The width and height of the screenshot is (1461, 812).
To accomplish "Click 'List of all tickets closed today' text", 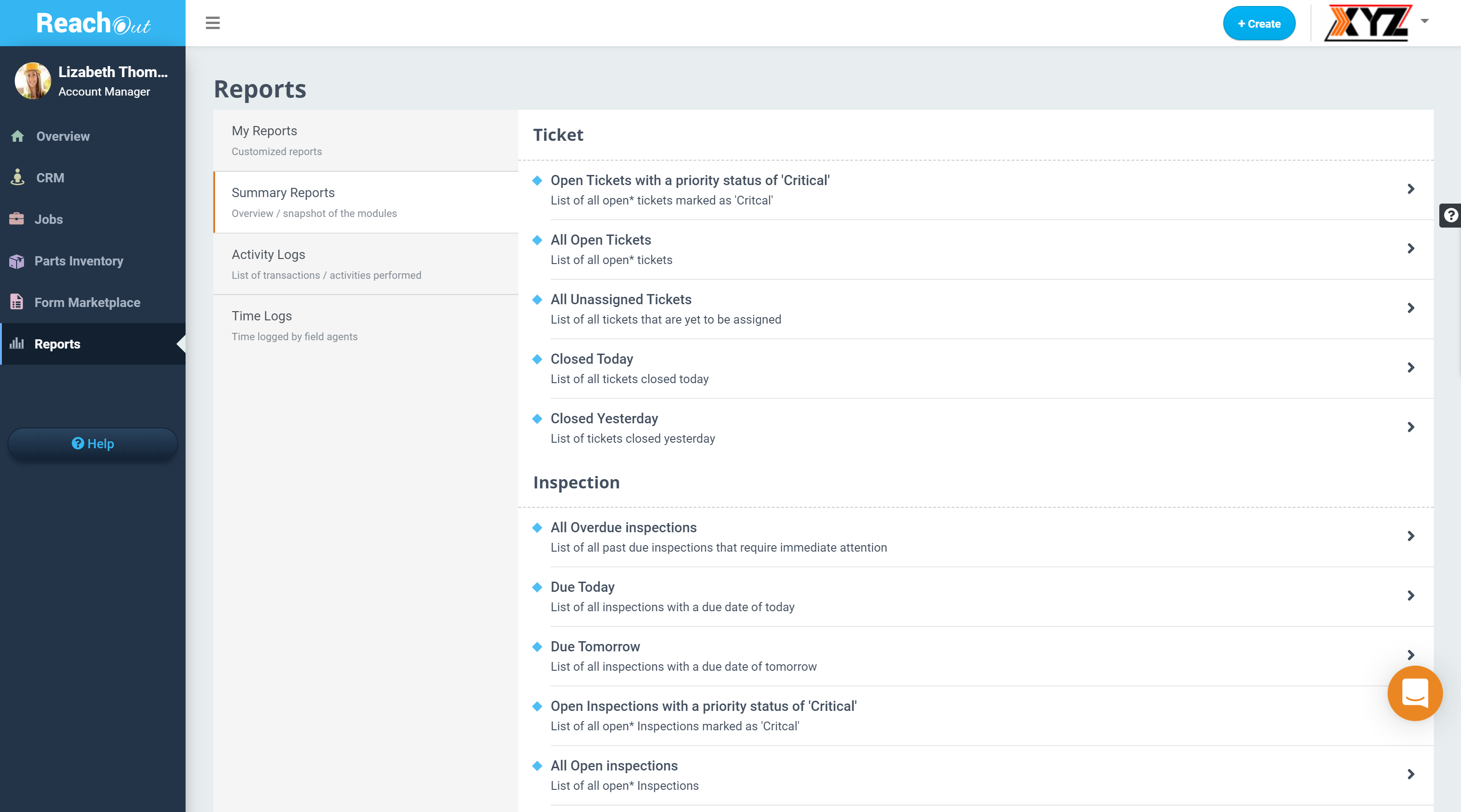I will pyautogui.click(x=630, y=379).
